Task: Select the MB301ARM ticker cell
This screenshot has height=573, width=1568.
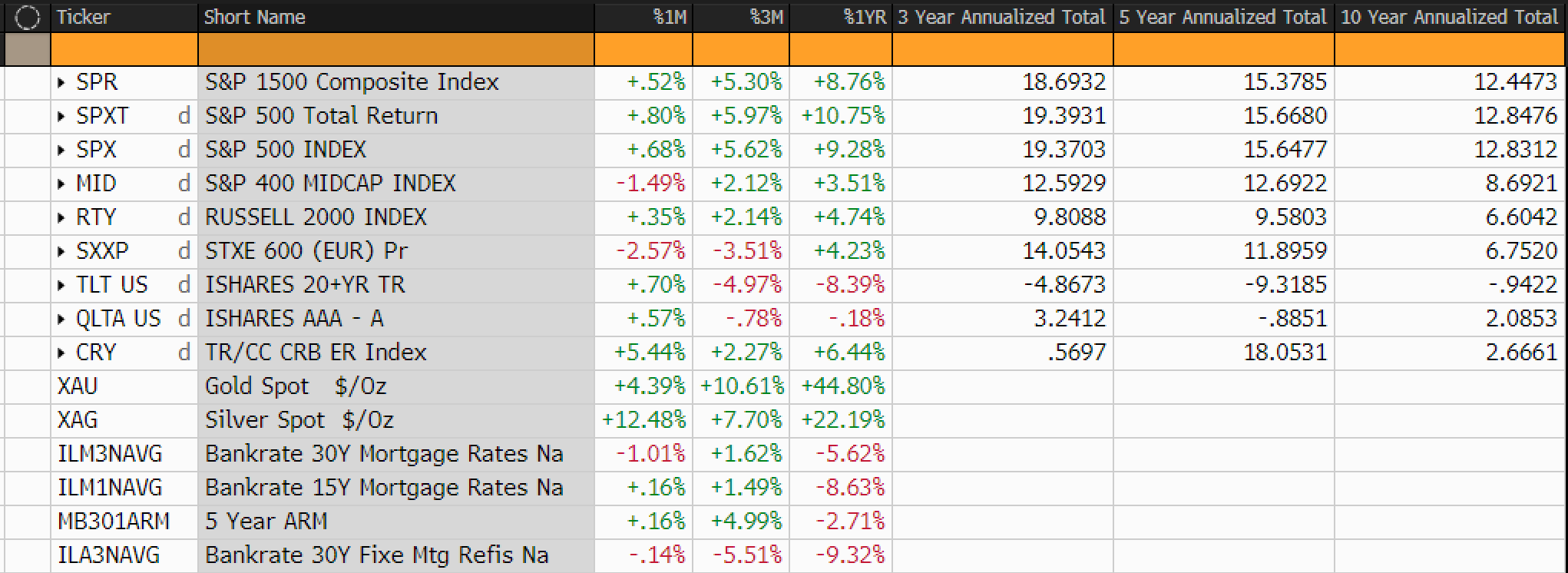Action: (124, 522)
